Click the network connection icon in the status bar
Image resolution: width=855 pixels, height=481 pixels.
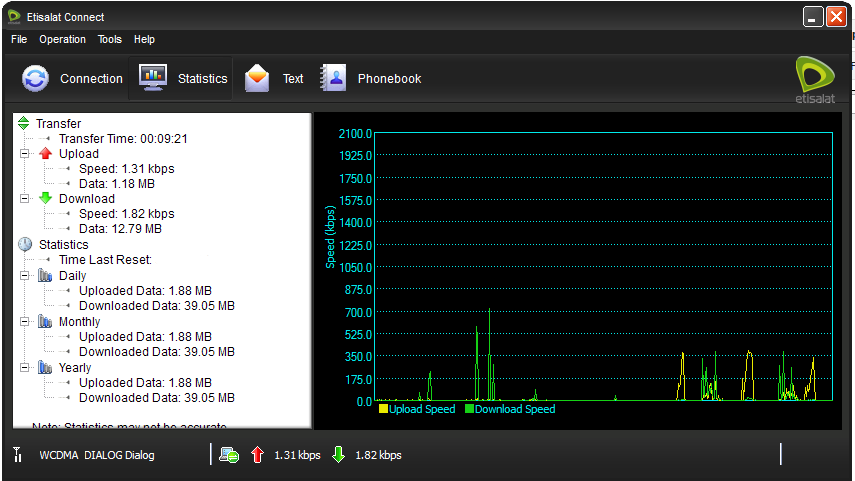pos(229,454)
